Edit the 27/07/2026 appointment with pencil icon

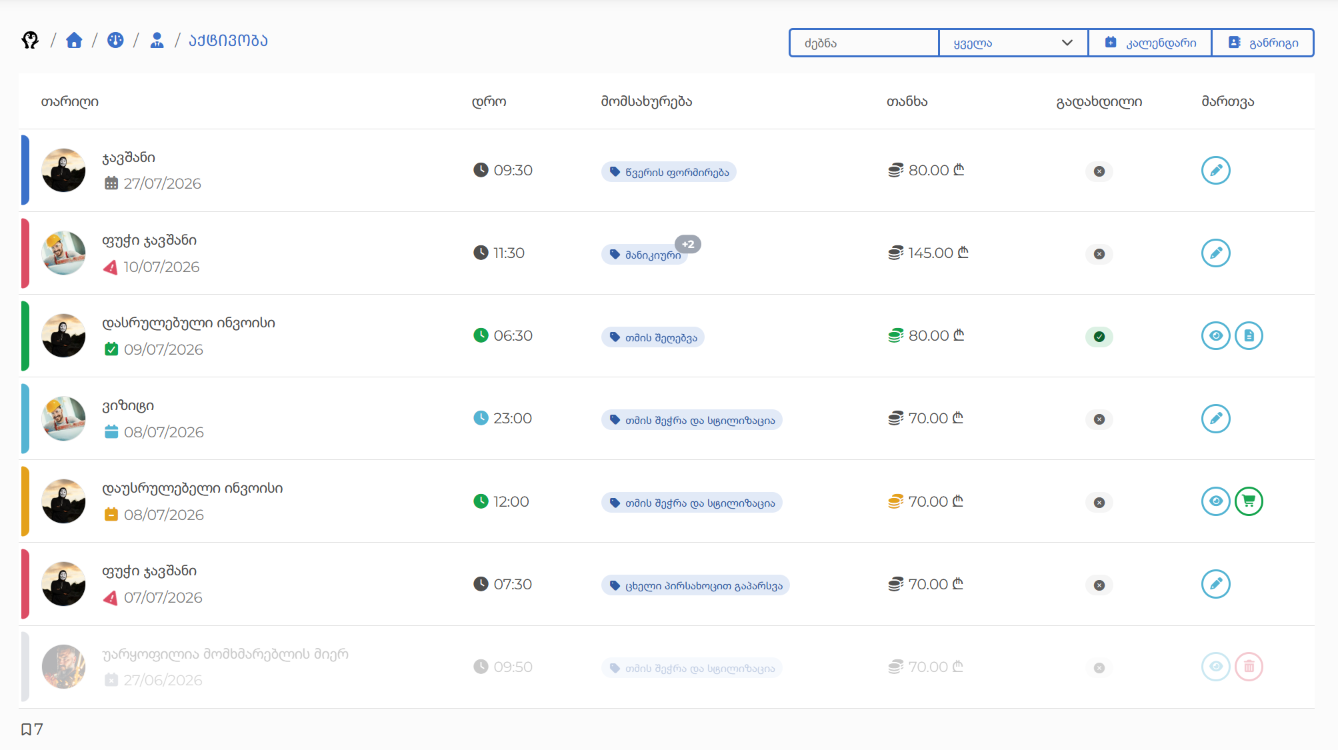point(1216,171)
